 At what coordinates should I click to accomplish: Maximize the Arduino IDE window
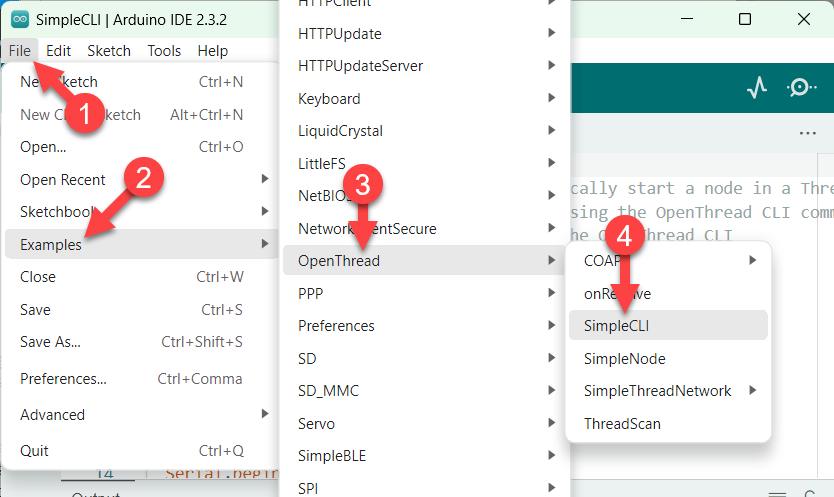click(745, 19)
